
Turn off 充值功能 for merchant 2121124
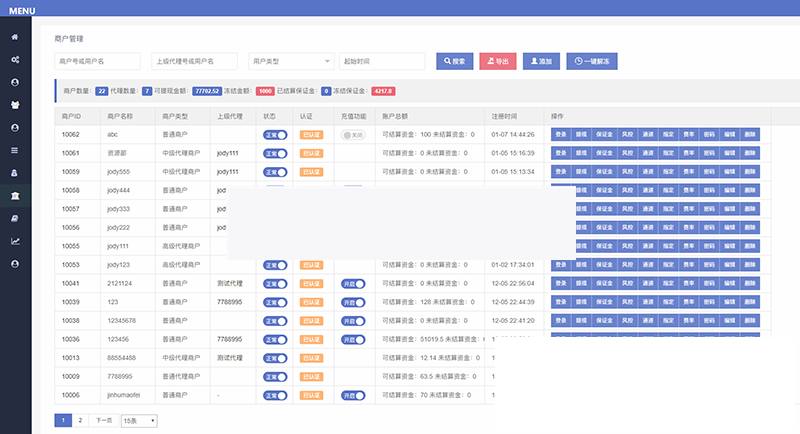(x=353, y=284)
